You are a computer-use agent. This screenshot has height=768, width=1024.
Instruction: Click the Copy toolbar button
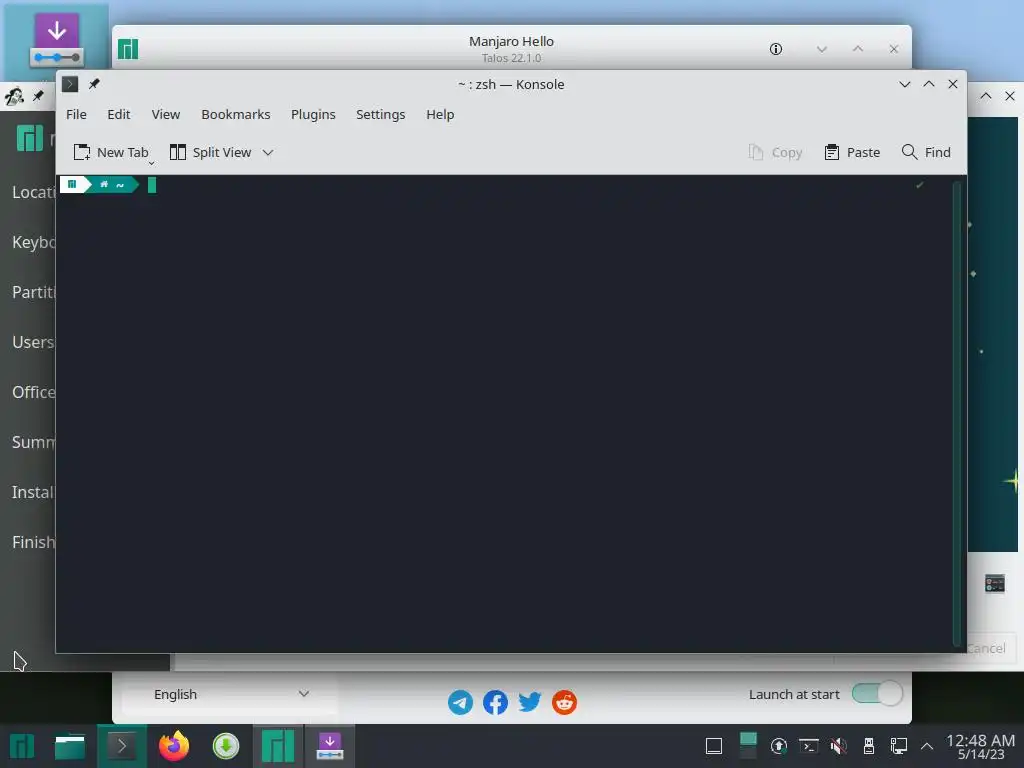(775, 152)
